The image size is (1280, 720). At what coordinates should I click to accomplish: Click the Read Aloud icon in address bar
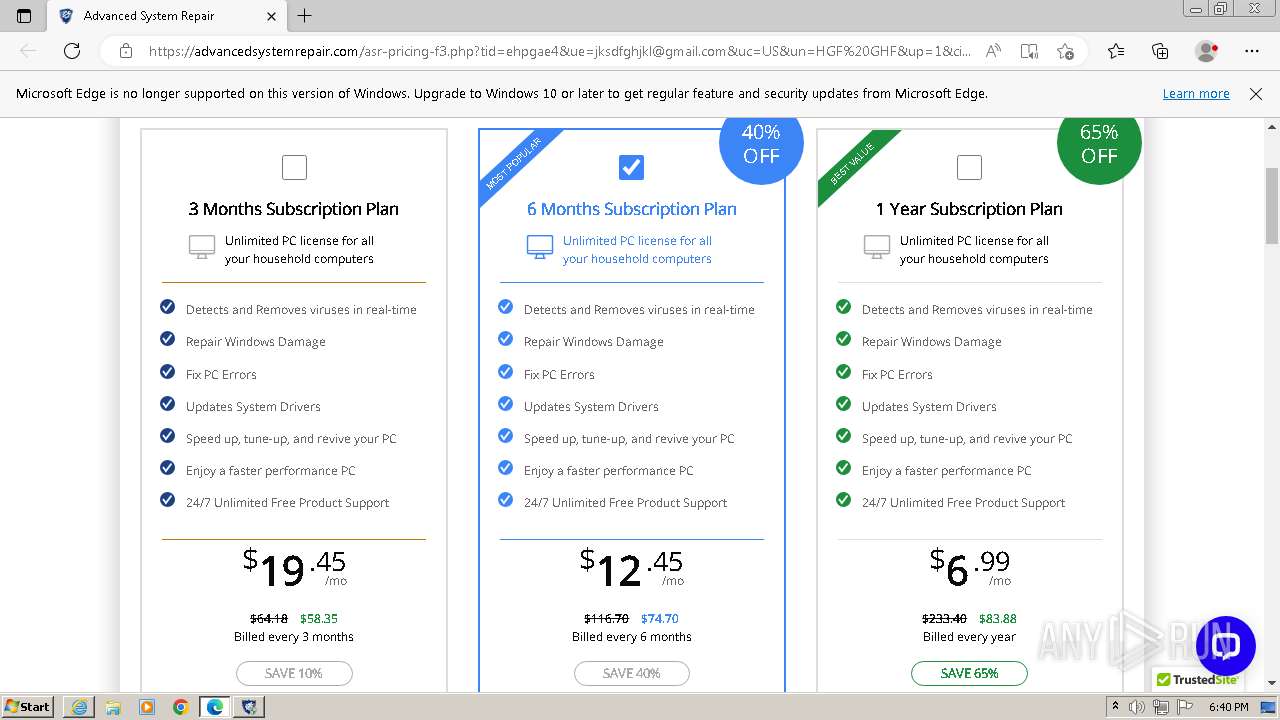click(x=993, y=51)
